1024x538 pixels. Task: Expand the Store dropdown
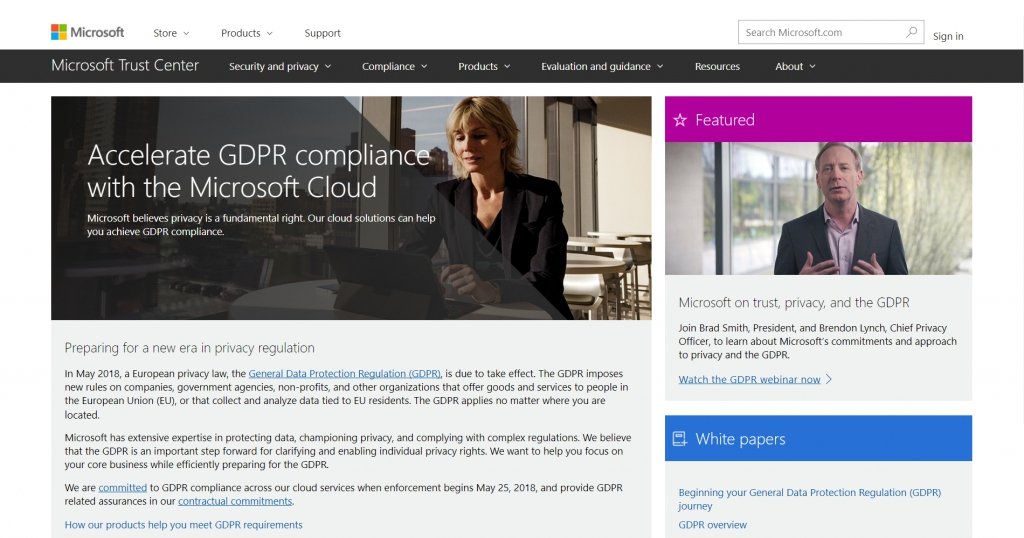pyautogui.click(x=171, y=33)
